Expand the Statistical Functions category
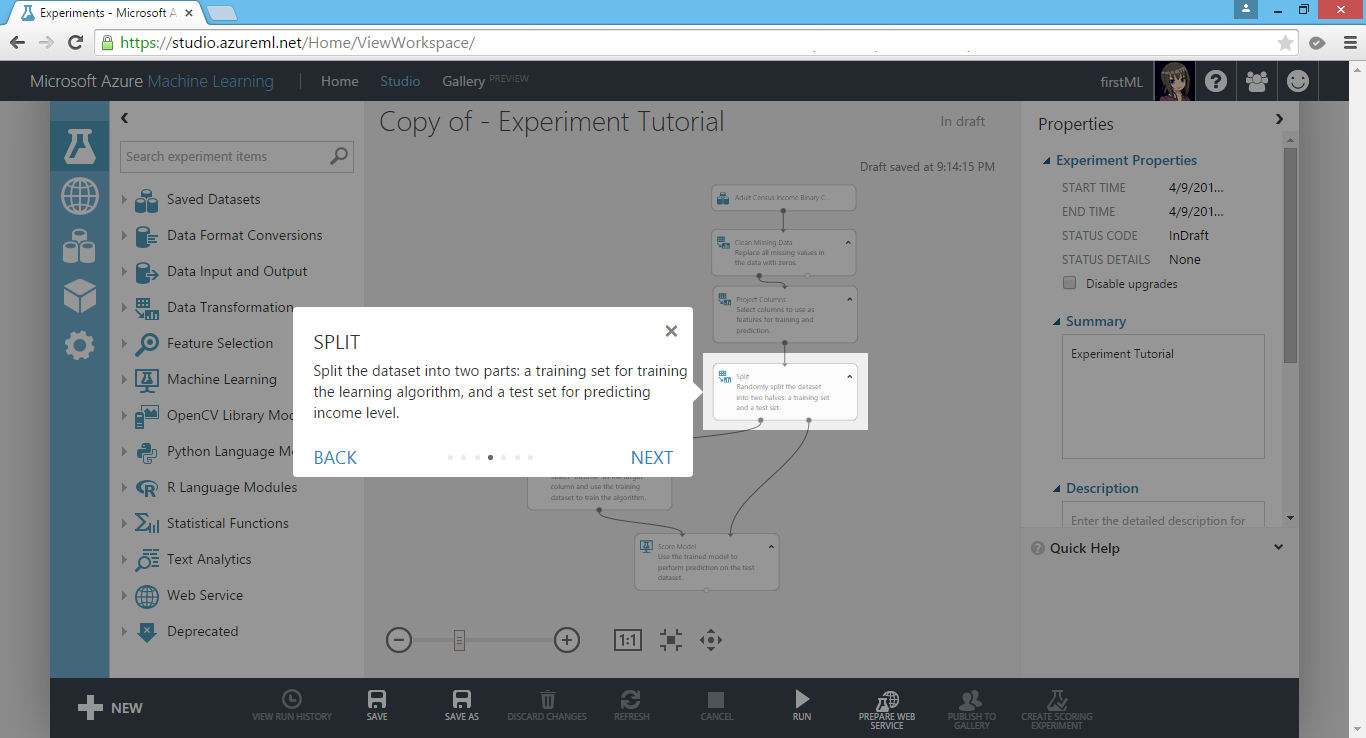The width and height of the screenshot is (1366, 738). click(x=125, y=523)
